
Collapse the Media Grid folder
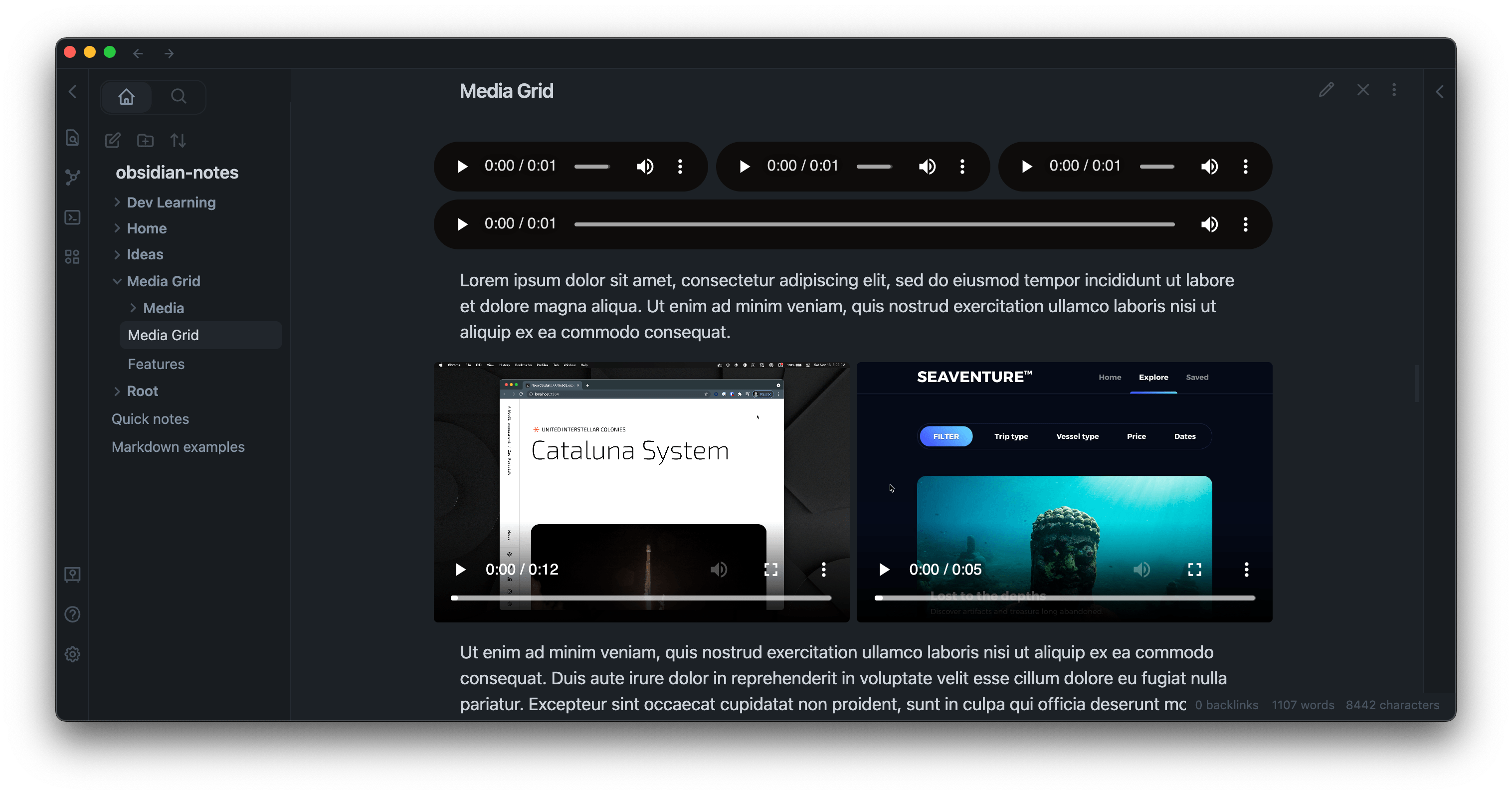pyautogui.click(x=117, y=281)
